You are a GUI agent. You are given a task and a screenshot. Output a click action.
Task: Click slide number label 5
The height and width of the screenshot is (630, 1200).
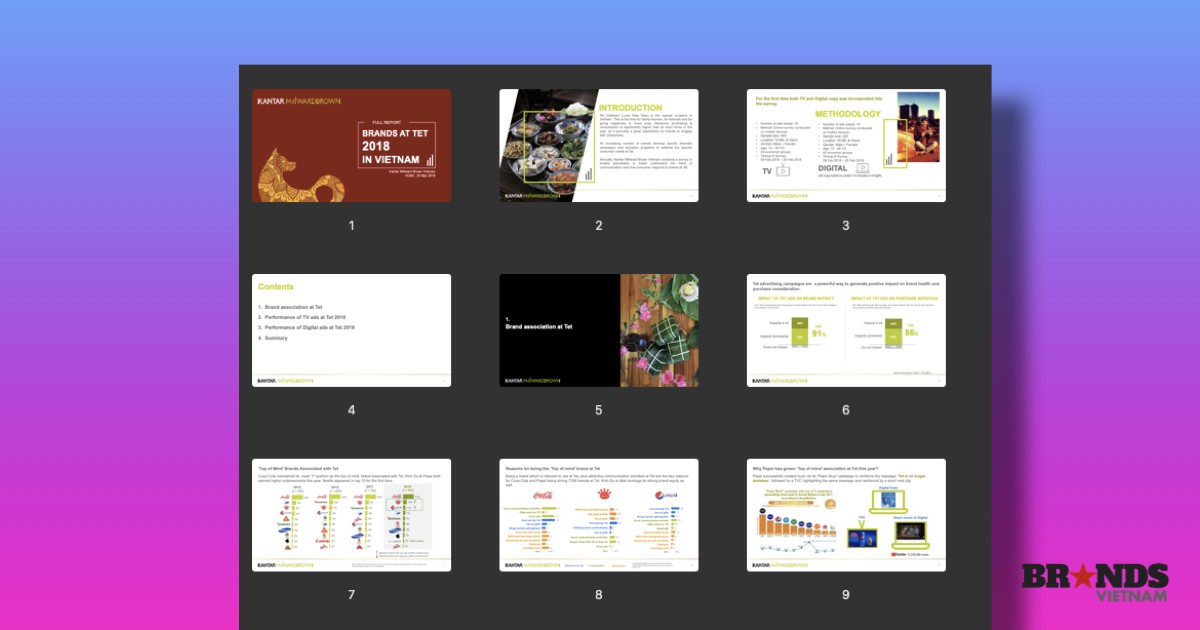point(598,410)
